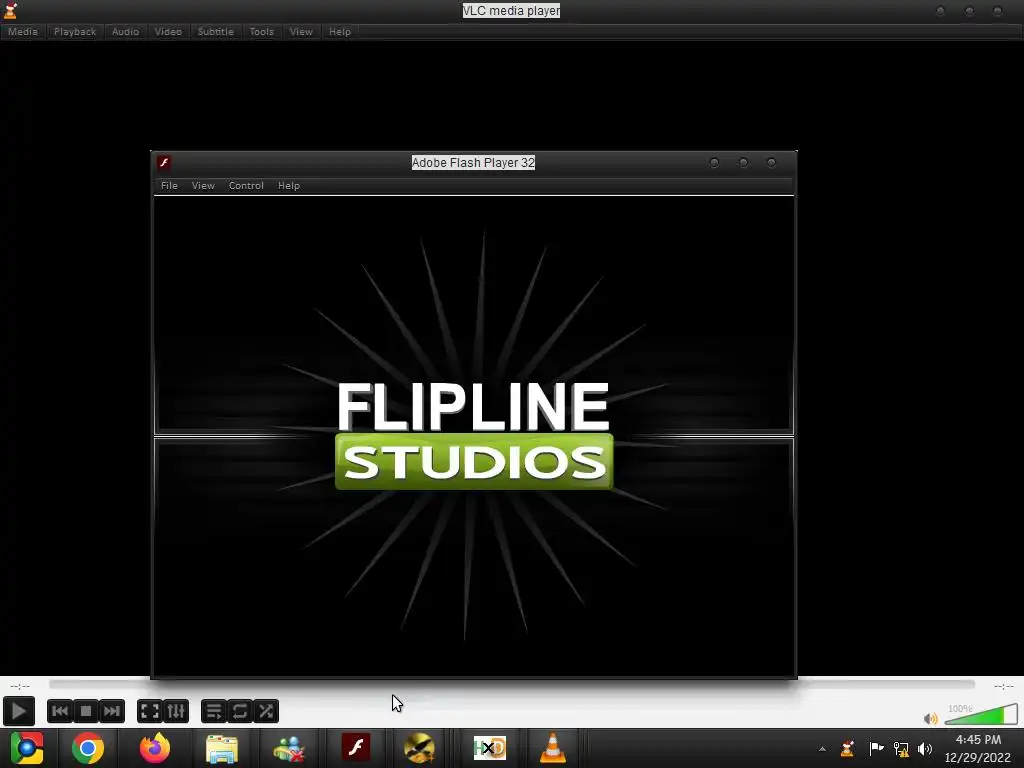Open VLC extended settings equalizer button
Screen dimensions: 1024x768
176,711
